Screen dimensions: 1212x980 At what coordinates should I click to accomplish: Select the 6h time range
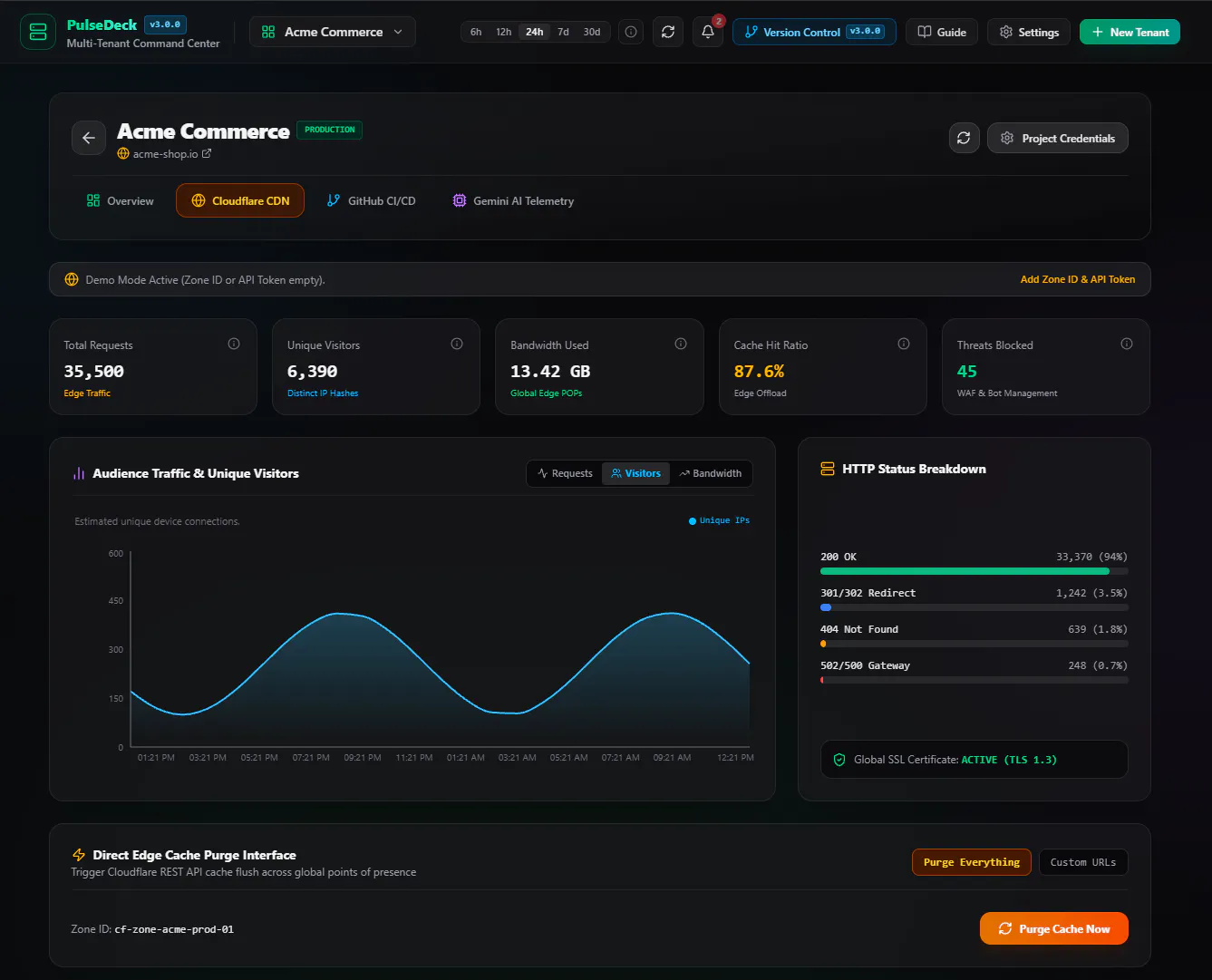pyautogui.click(x=476, y=32)
